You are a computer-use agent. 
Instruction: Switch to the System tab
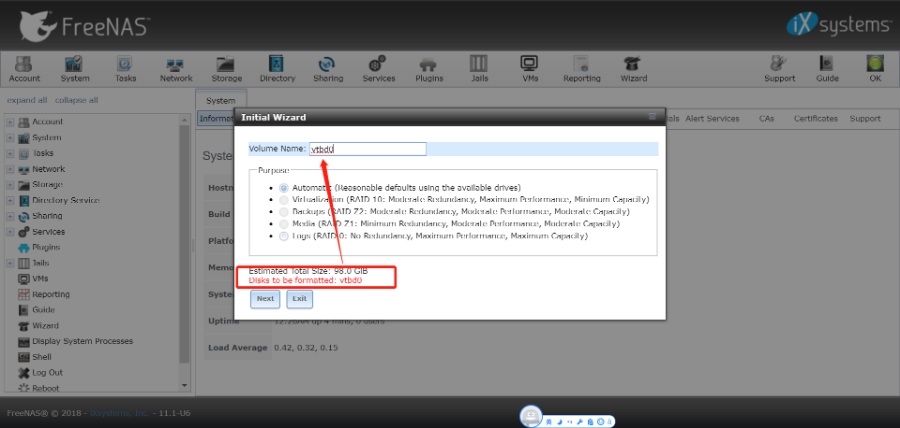click(x=220, y=100)
